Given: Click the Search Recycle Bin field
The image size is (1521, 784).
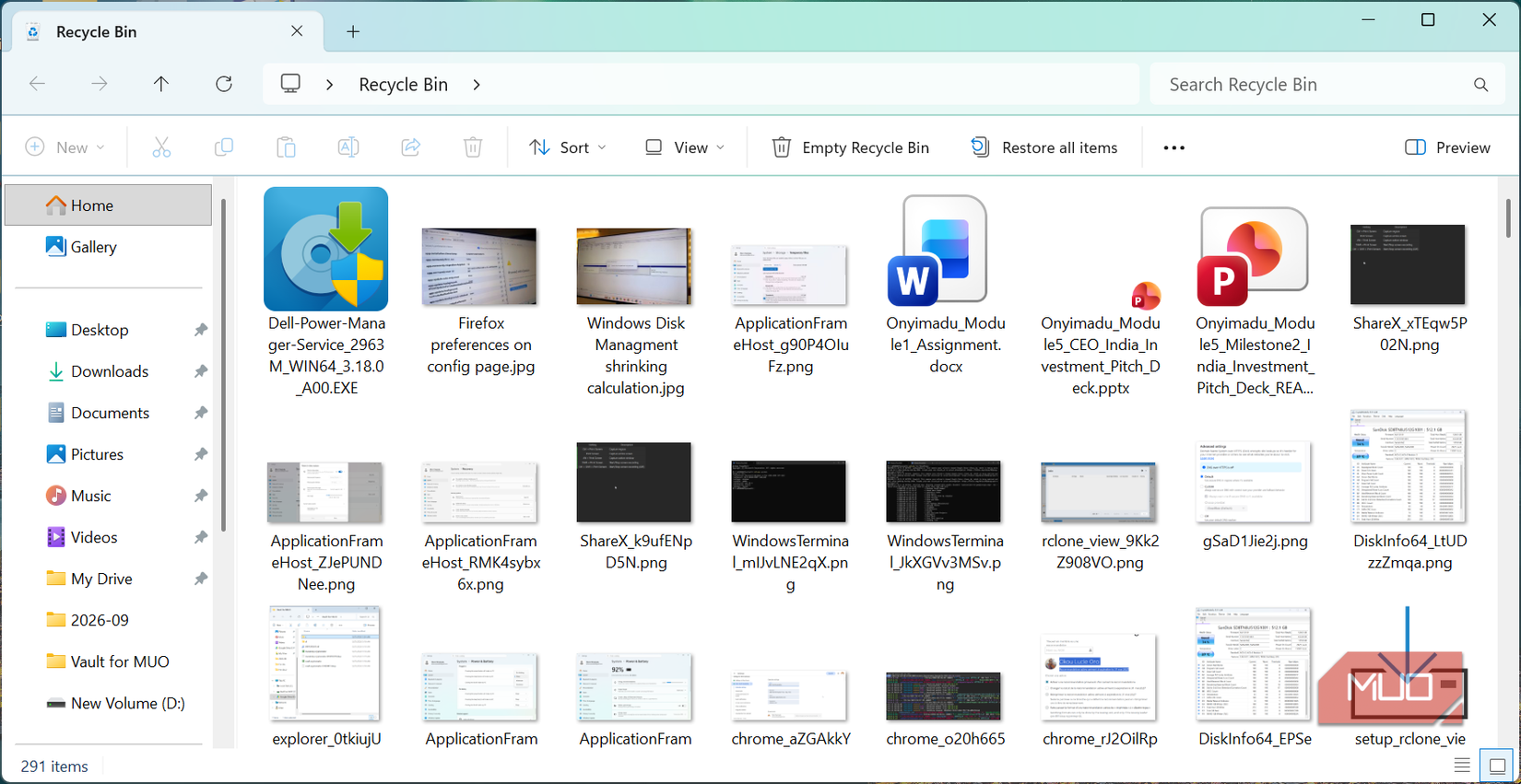Looking at the screenshot, I should pos(1327,85).
